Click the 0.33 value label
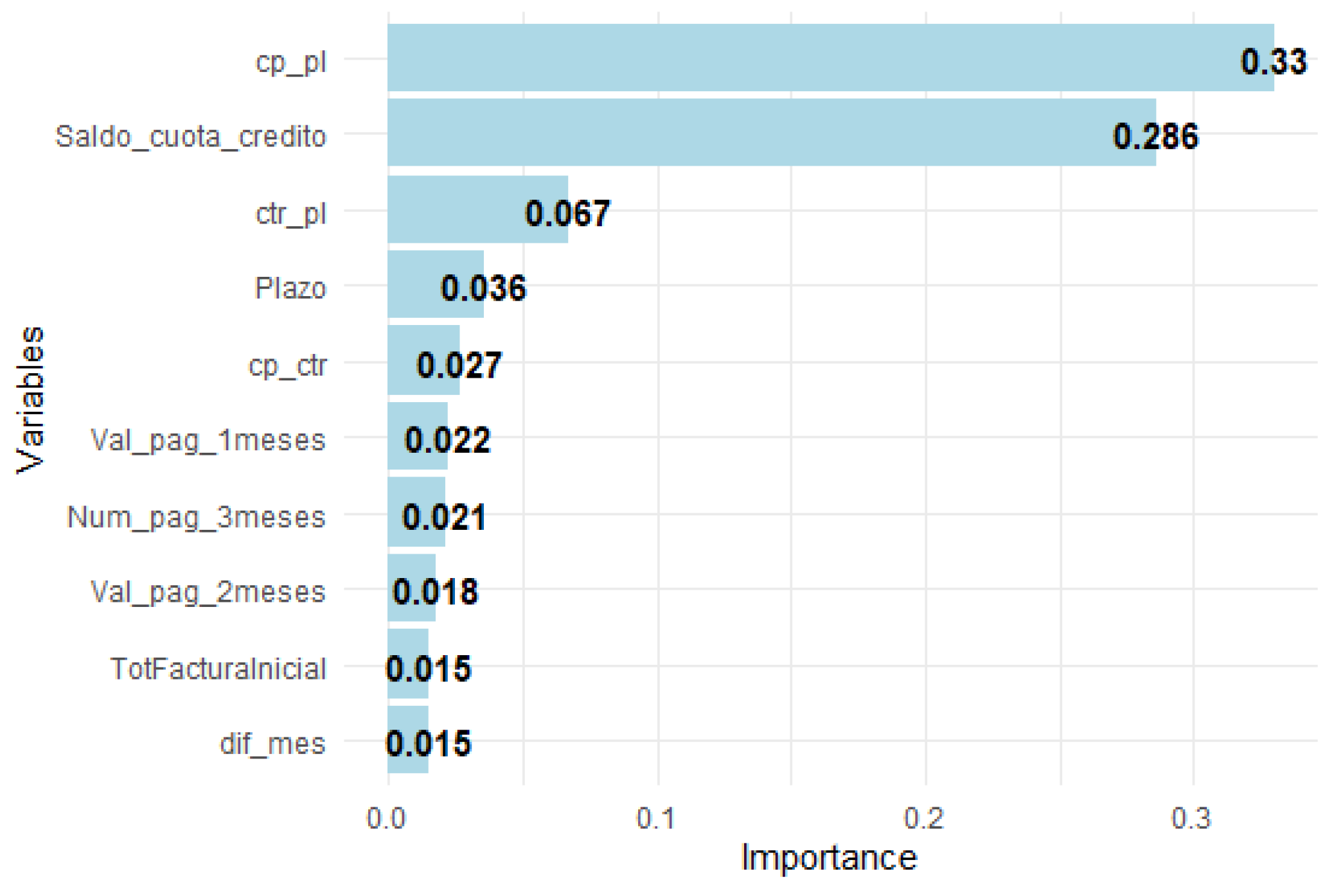The image size is (1343, 896). pos(1273,62)
